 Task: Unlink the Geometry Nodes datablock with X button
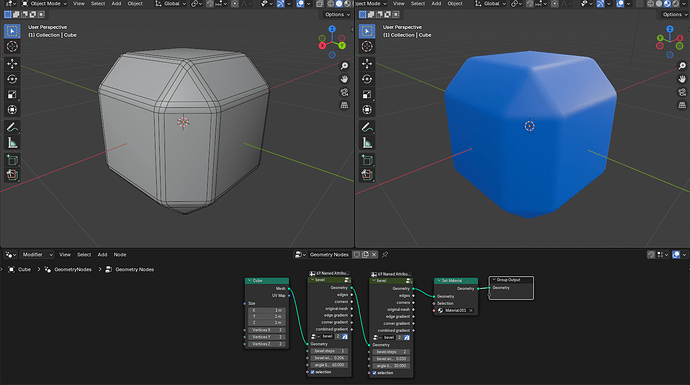click(x=374, y=255)
